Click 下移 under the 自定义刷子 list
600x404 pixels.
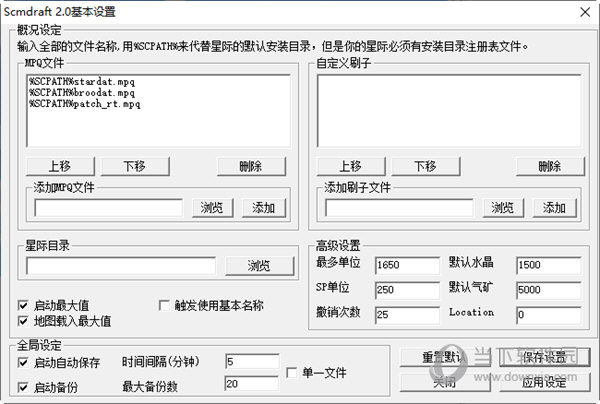point(426,166)
